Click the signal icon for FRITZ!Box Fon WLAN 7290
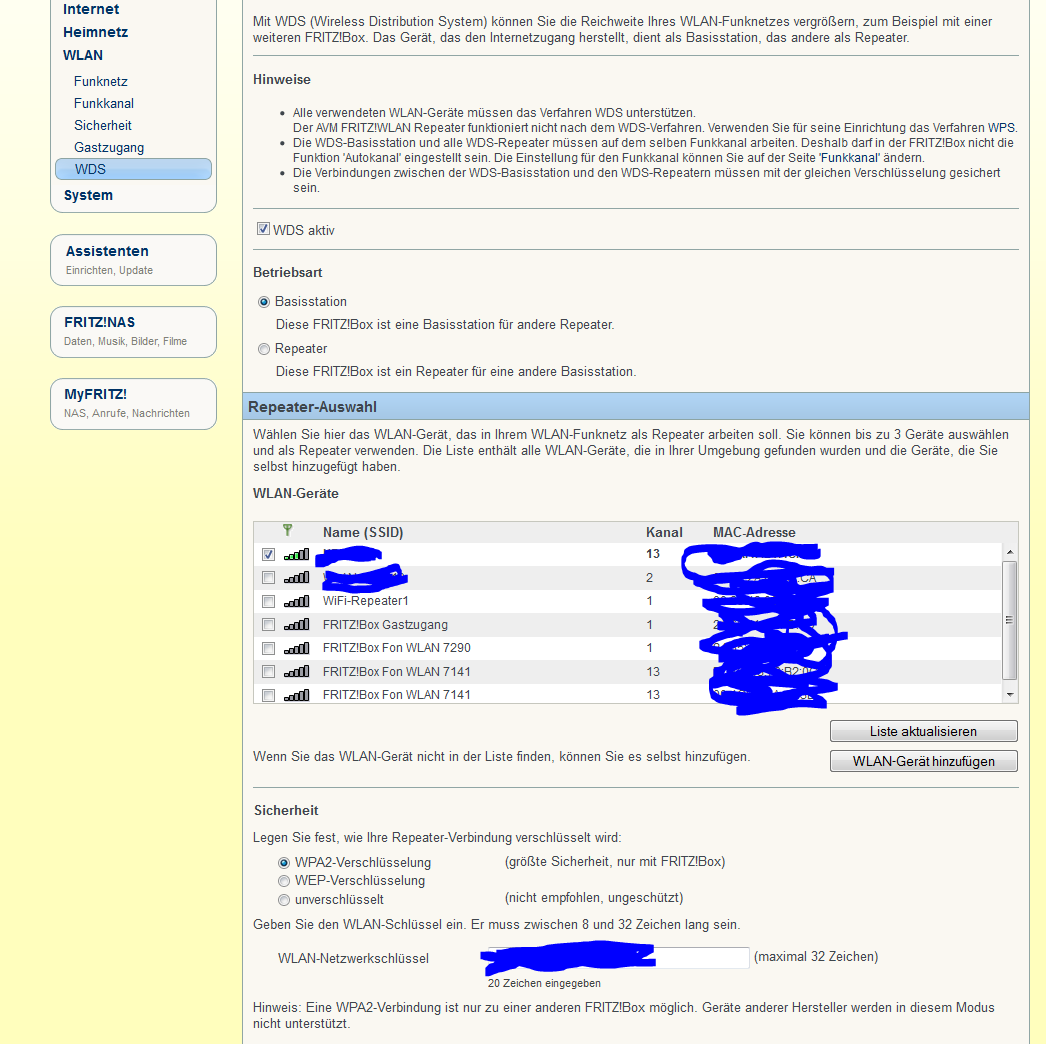 (x=296, y=648)
